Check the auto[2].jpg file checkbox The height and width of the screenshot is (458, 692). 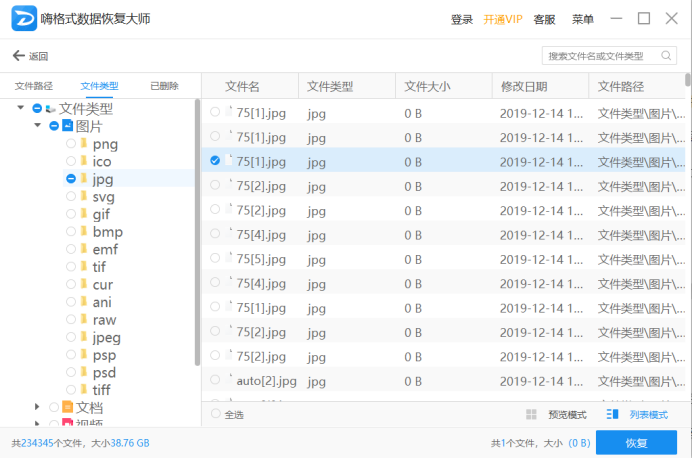(215, 379)
